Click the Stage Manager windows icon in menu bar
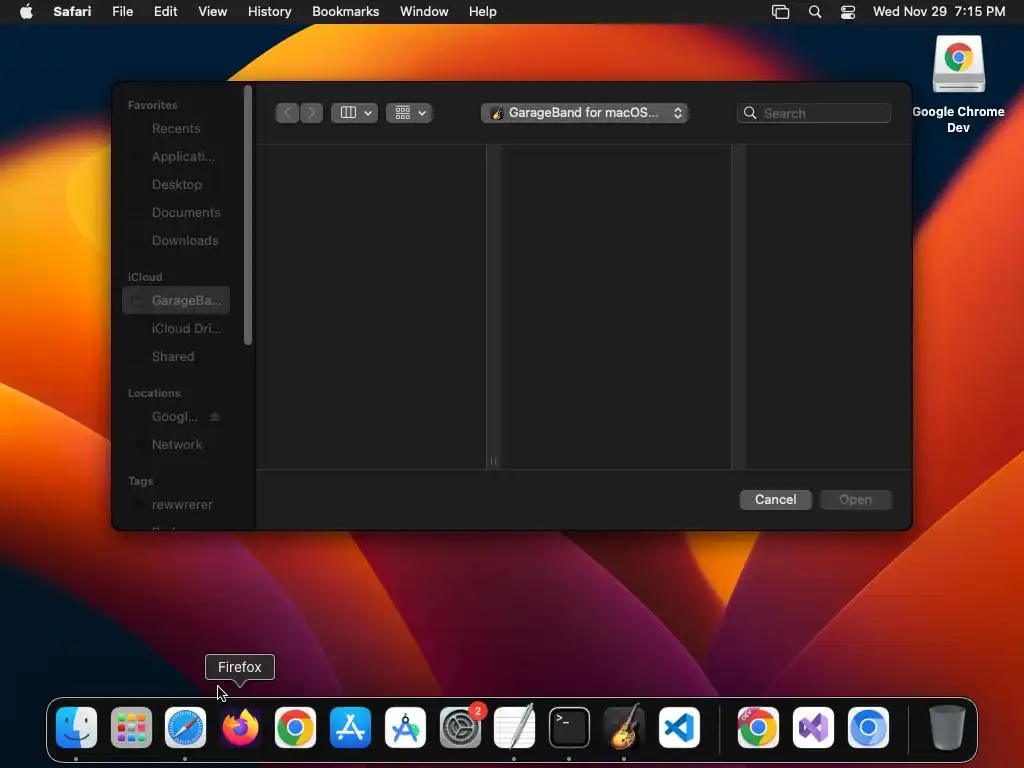 coord(780,12)
